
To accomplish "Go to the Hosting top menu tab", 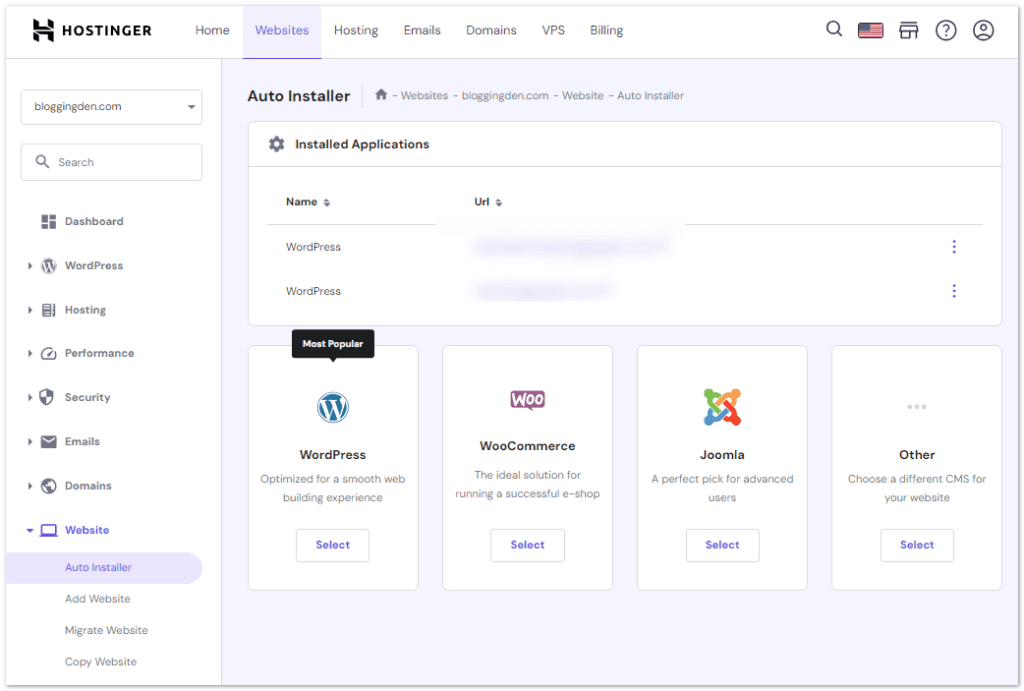I will pyautogui.click(x=356, y=30).
